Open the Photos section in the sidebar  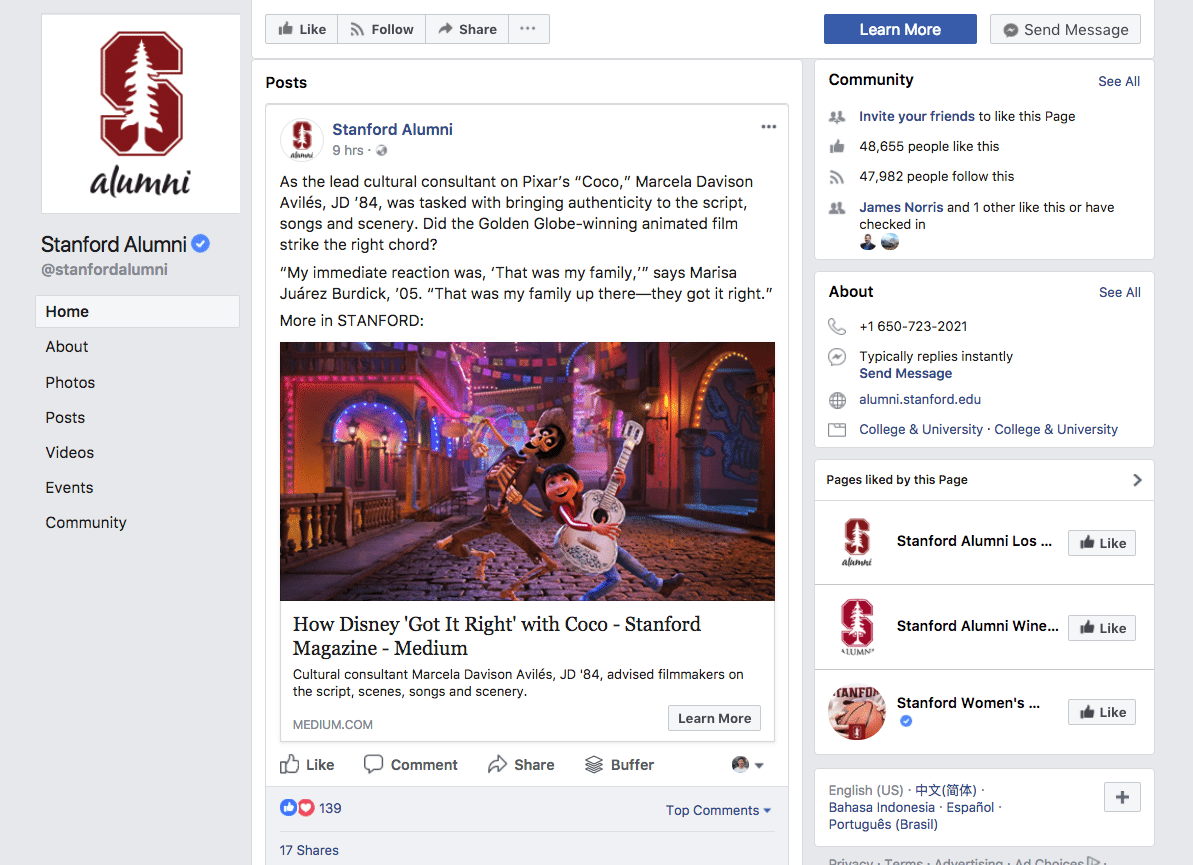pos(70,382)
